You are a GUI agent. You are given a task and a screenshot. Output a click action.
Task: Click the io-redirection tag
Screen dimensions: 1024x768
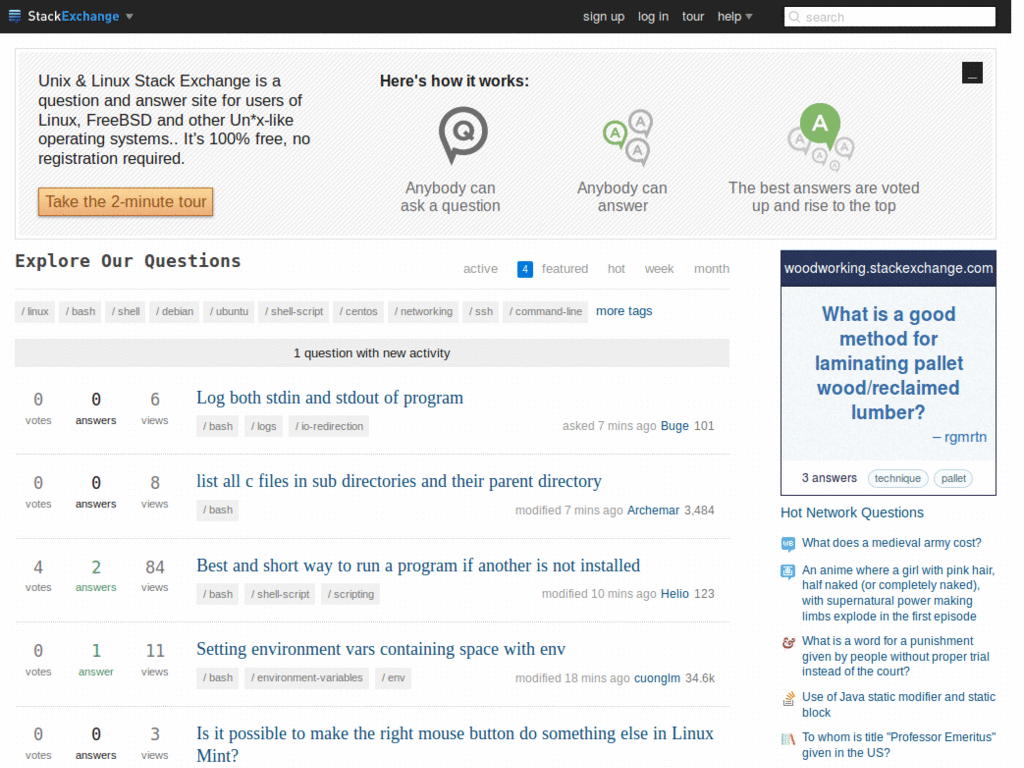[x=328, y=426]
